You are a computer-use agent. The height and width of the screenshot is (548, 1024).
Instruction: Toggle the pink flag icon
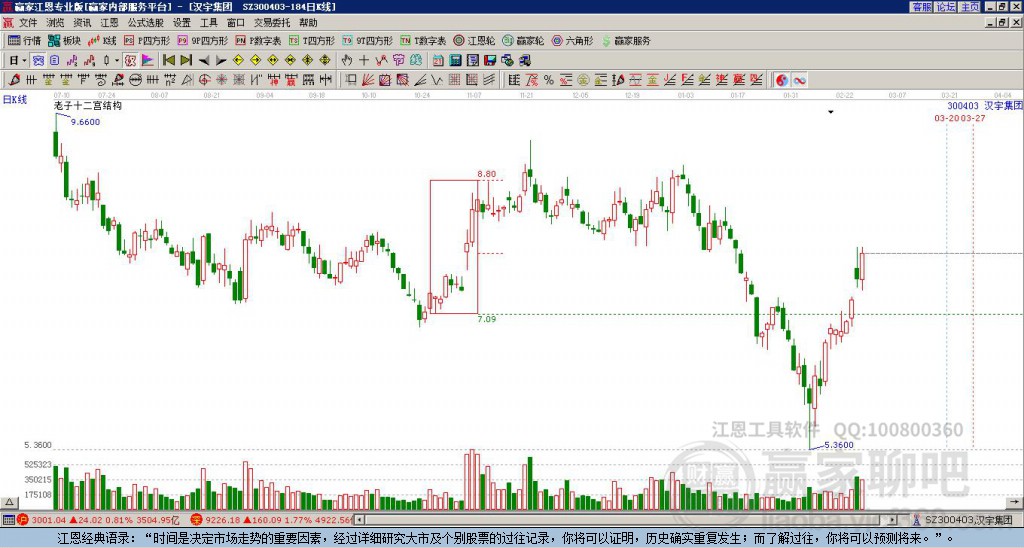(x=148, y=61)
